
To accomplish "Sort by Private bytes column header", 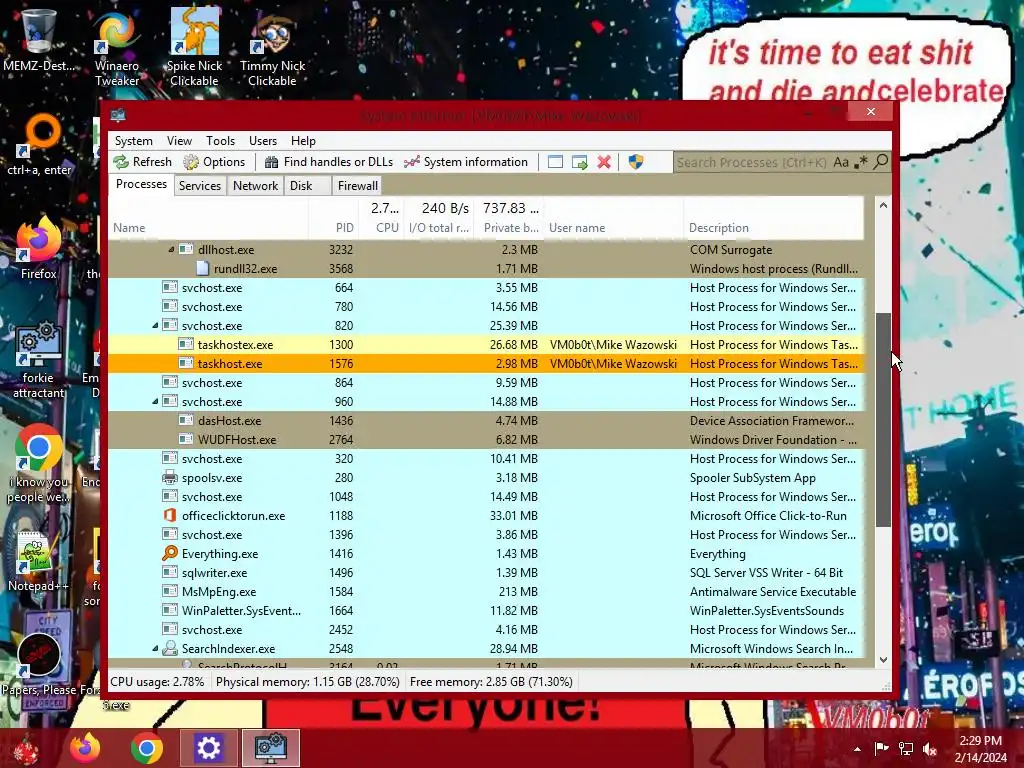I will coord(509,219).
